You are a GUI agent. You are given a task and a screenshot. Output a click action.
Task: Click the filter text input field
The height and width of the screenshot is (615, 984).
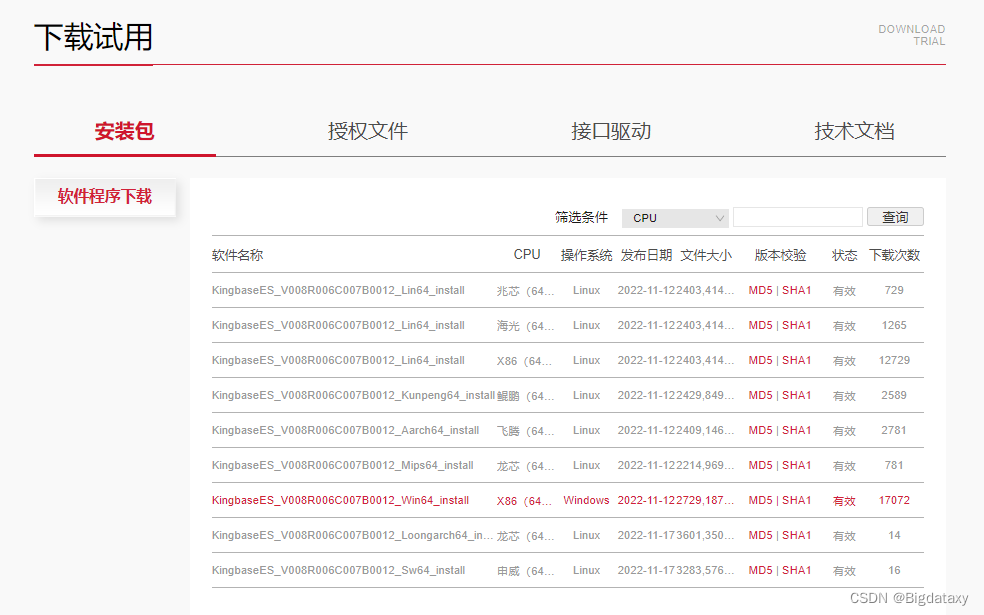point(798,217)
